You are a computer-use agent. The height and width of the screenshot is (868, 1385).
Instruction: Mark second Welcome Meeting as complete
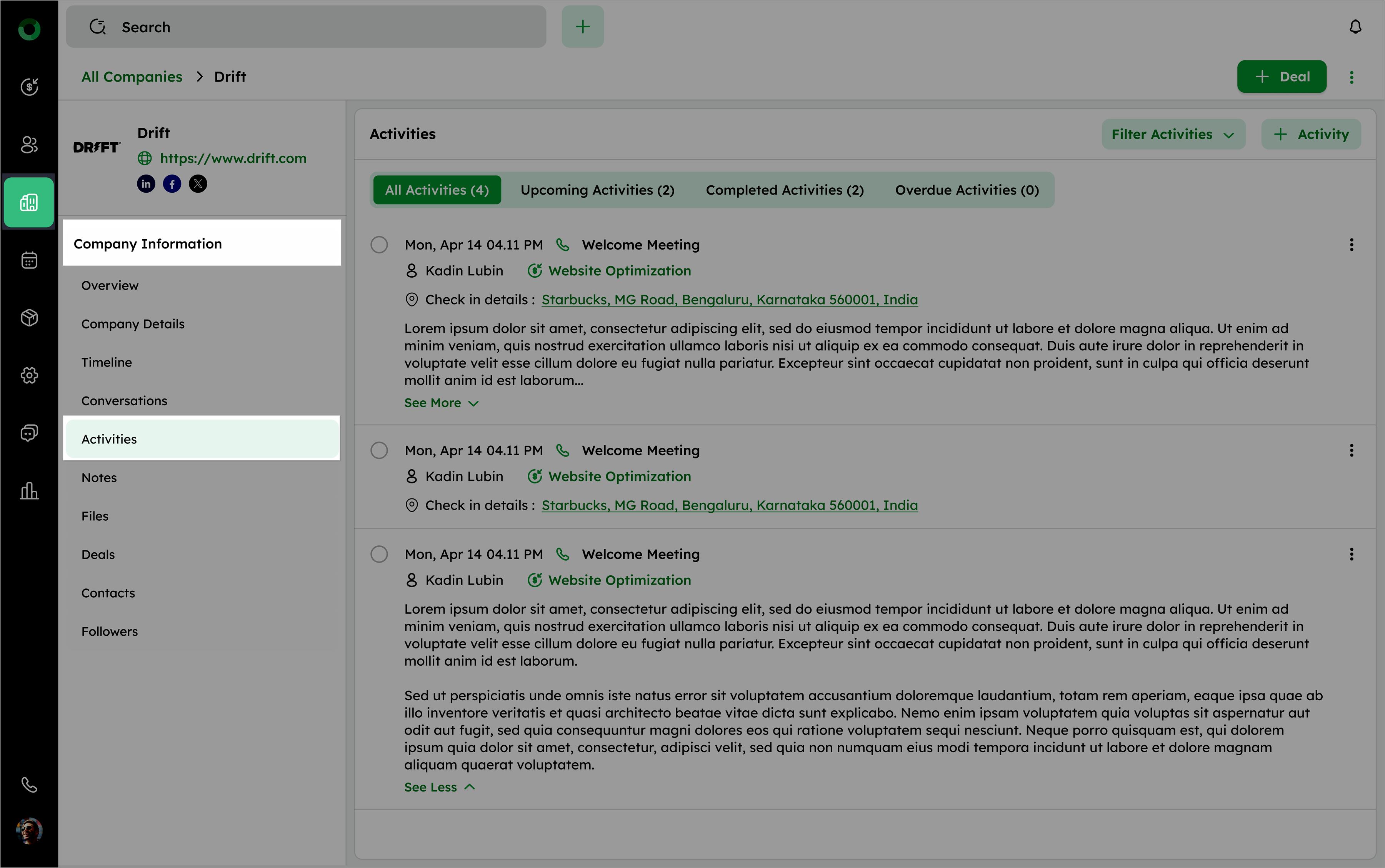379,450
